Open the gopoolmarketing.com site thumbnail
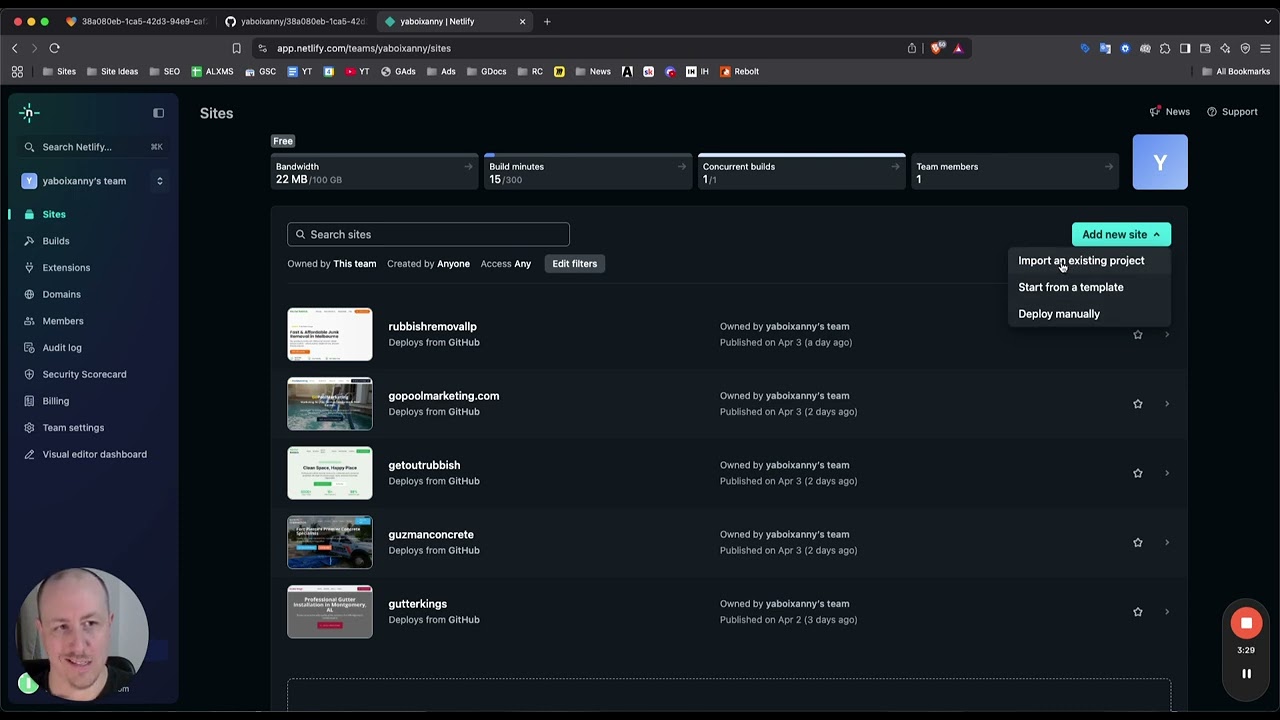Screen dimensions: 1280x720 tap(330, 404)
